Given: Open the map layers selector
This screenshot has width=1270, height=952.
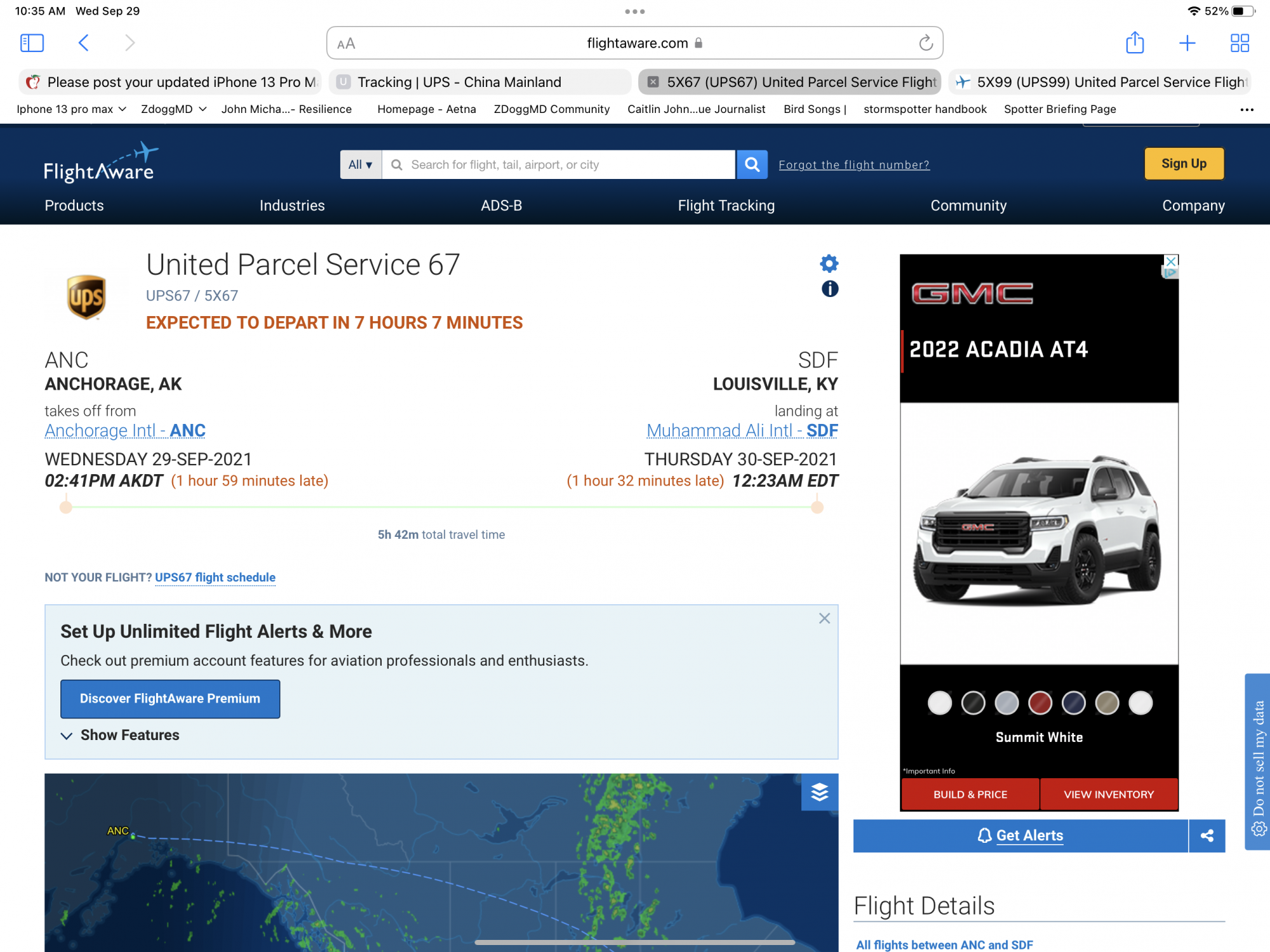Looking at the screenshot, I should point(819,791).
